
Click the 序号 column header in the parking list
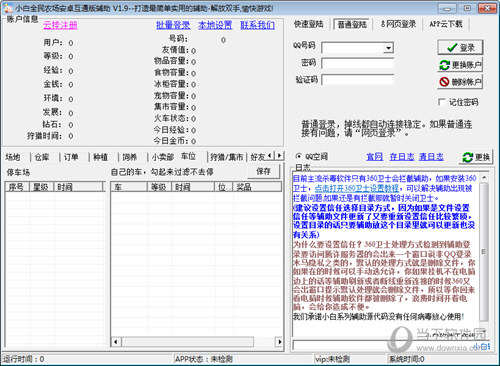click(x=17, y=187)
